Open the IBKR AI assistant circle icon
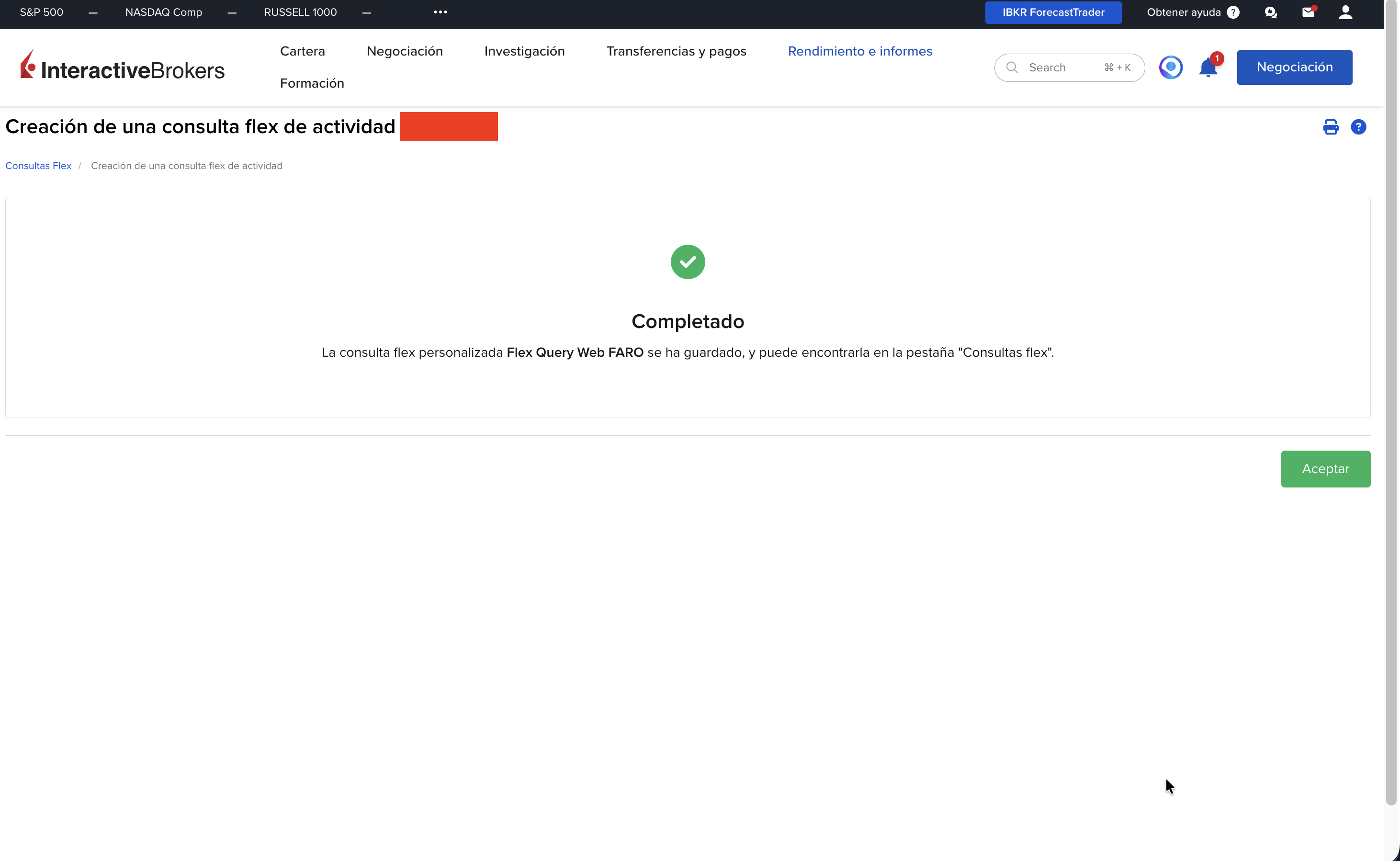The height and width of the screenshot is (861, 1400). pyautogui.click(x=1171, y=67)
